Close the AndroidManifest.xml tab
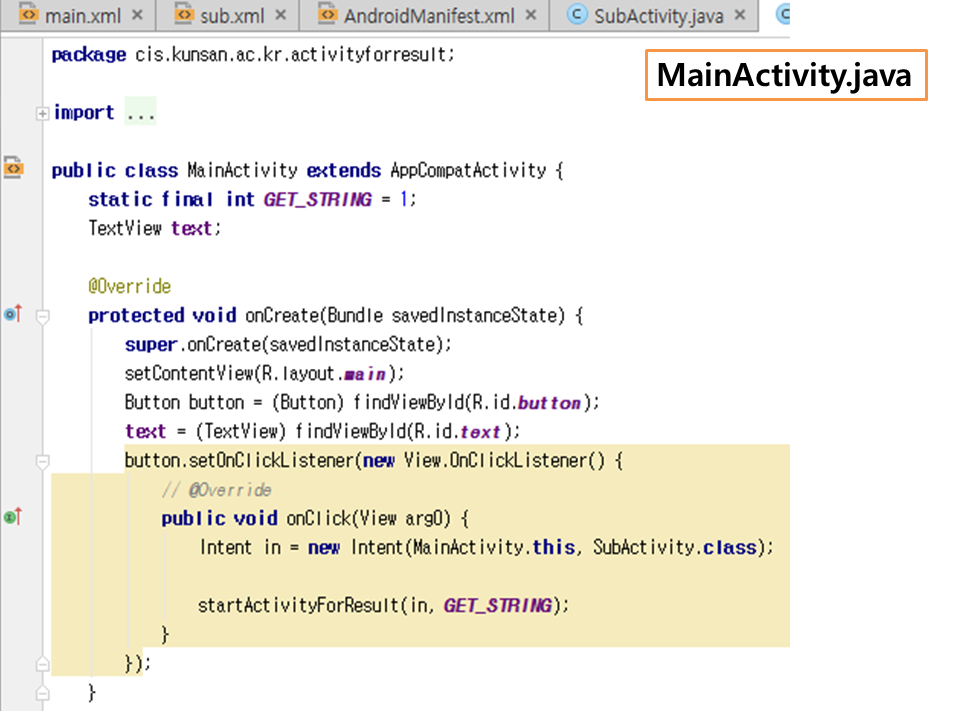This screenshot has height=720, width=960. coord(530,15)
